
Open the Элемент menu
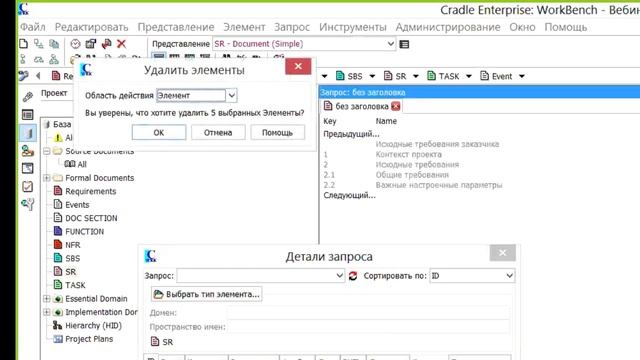click(244, 27)
